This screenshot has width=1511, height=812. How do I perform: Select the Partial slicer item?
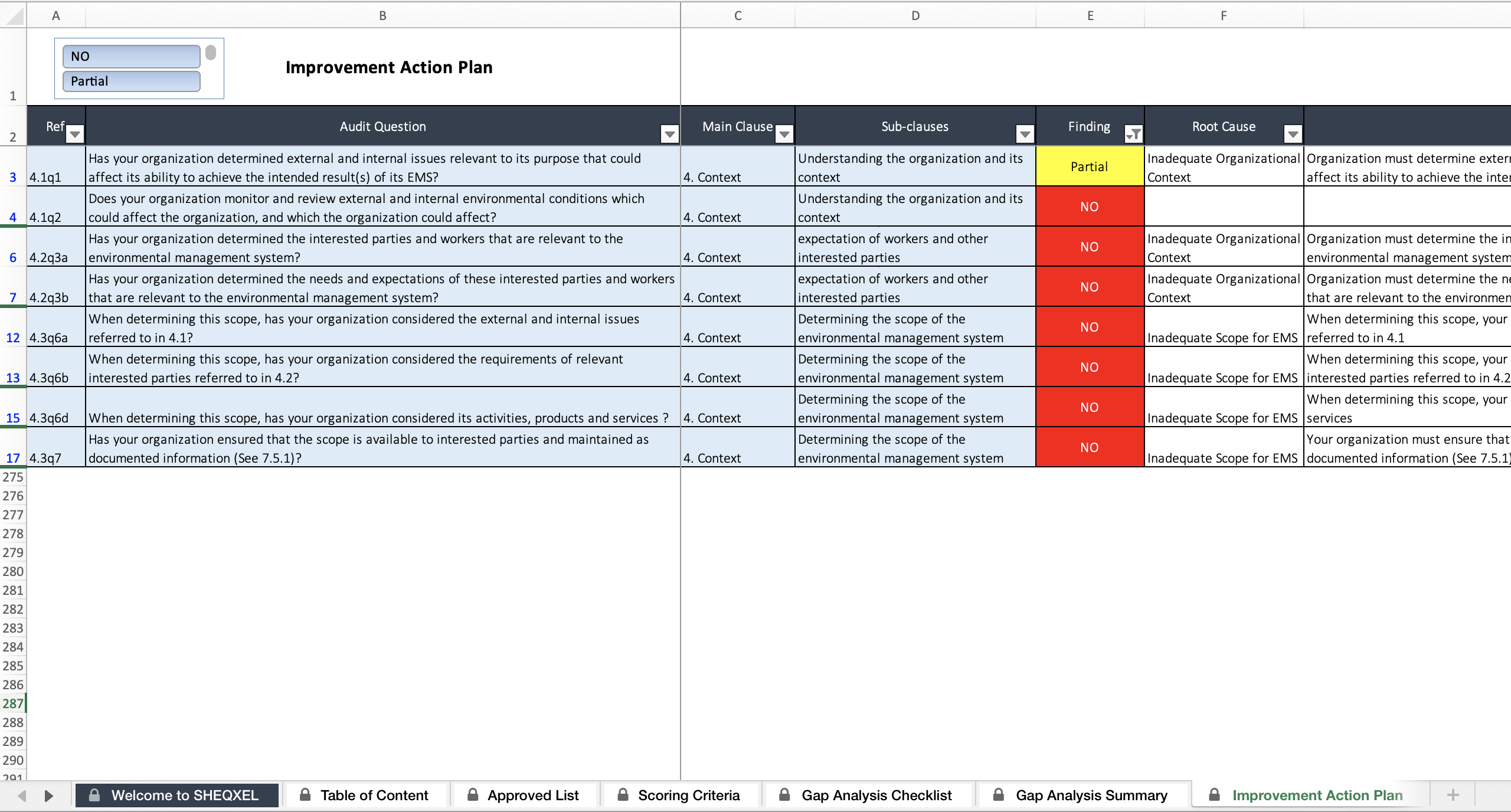[x=131, y=81]
